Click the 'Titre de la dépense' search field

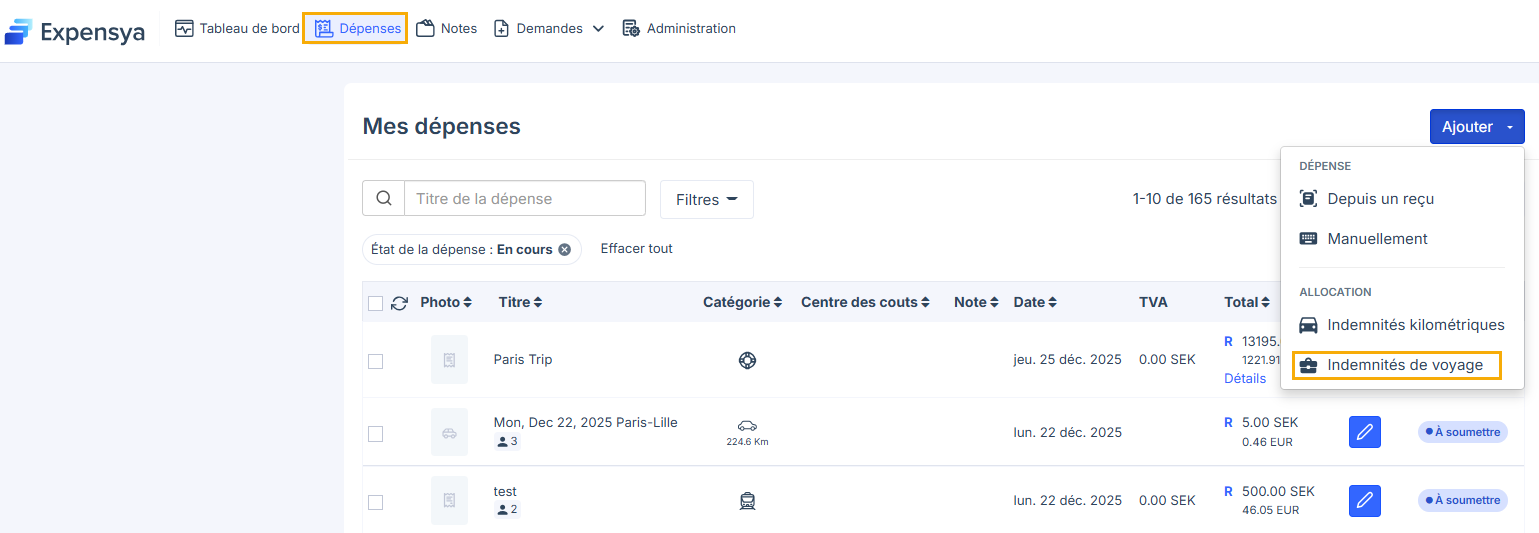click(524, 198)
